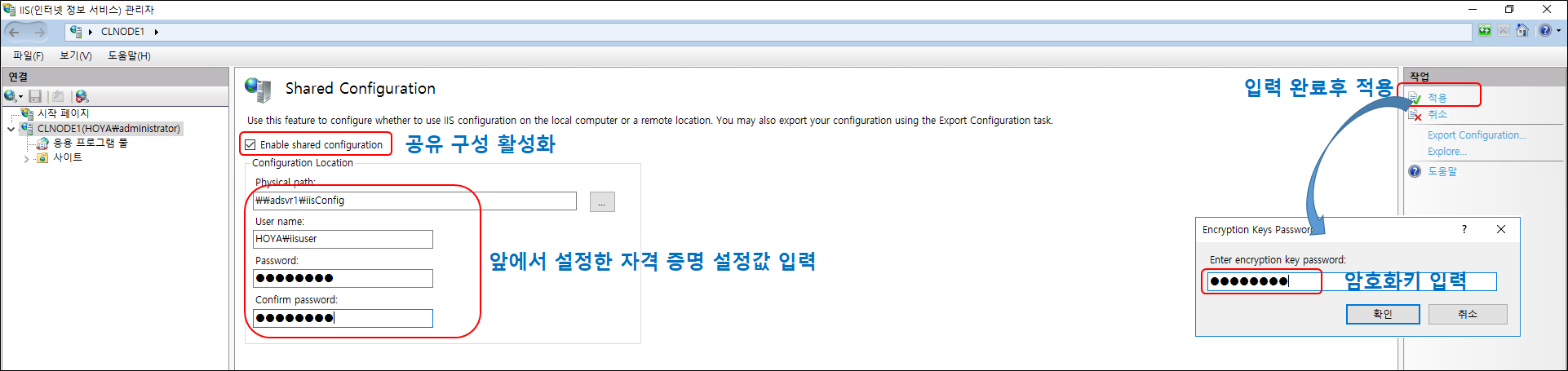Image resolution: width=1568 pixels, height=371 pixels.
Task: Click the blue help icon in the Actions pane
Action: pyautogui.click(x=1415, y=171)
